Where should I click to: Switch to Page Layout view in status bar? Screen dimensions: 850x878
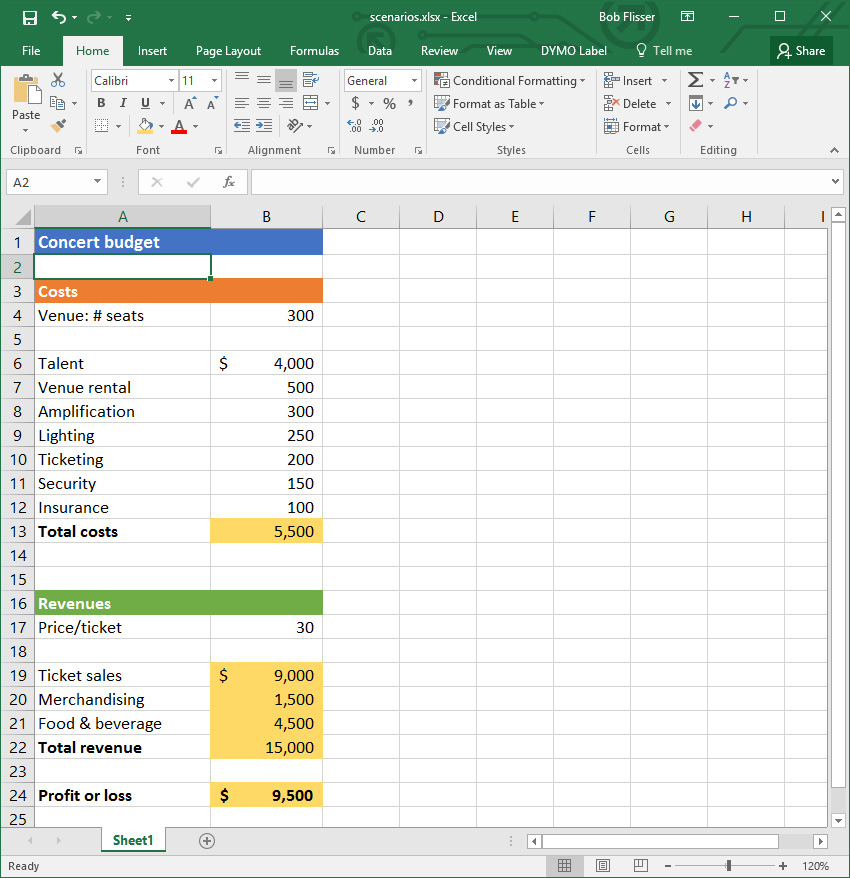[x=603, y=866]
